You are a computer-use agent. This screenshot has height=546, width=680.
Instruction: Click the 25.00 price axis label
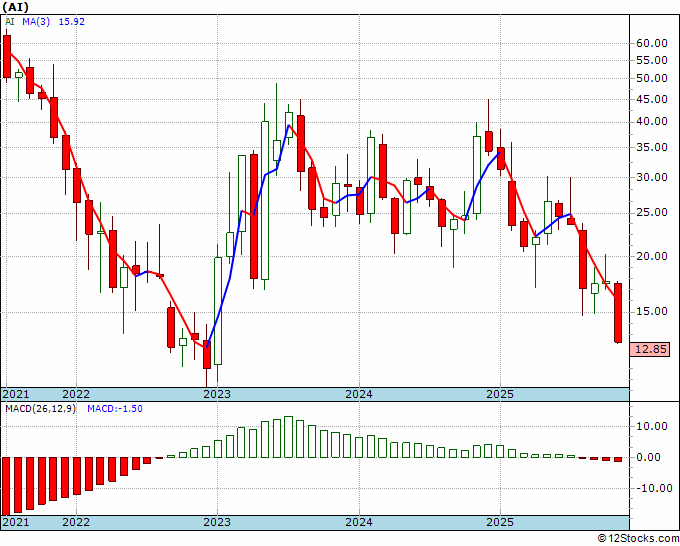pyautogui.click(x=651, y=213)
